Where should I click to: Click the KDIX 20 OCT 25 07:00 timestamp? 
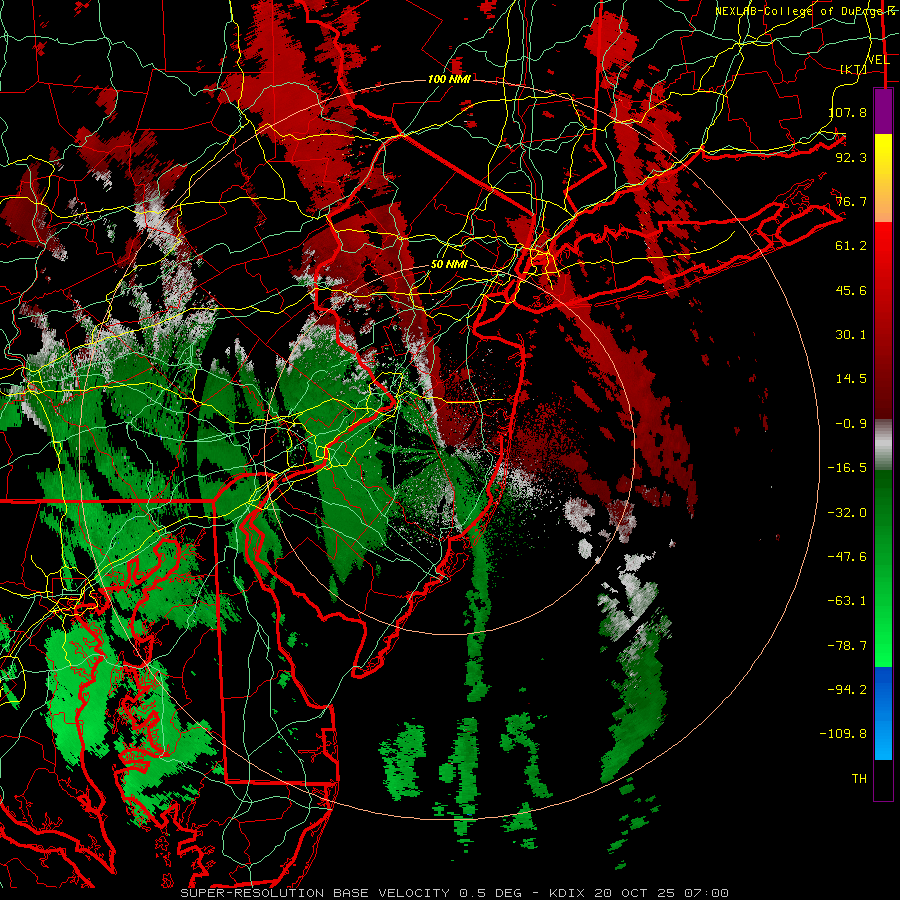639,893
